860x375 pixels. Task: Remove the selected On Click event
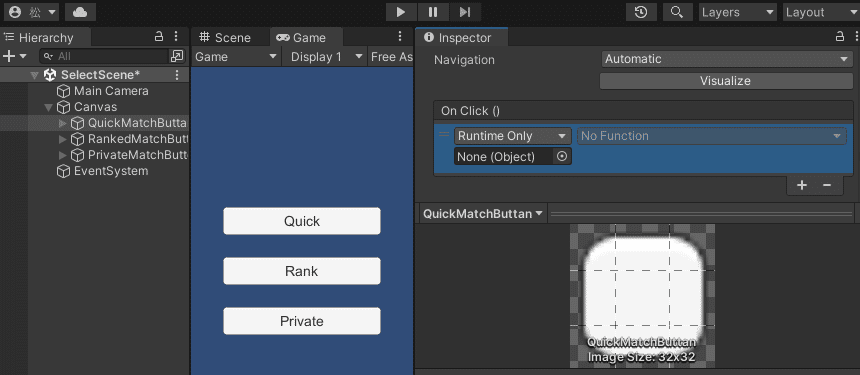pyautogui.click(x=827, y=185)
